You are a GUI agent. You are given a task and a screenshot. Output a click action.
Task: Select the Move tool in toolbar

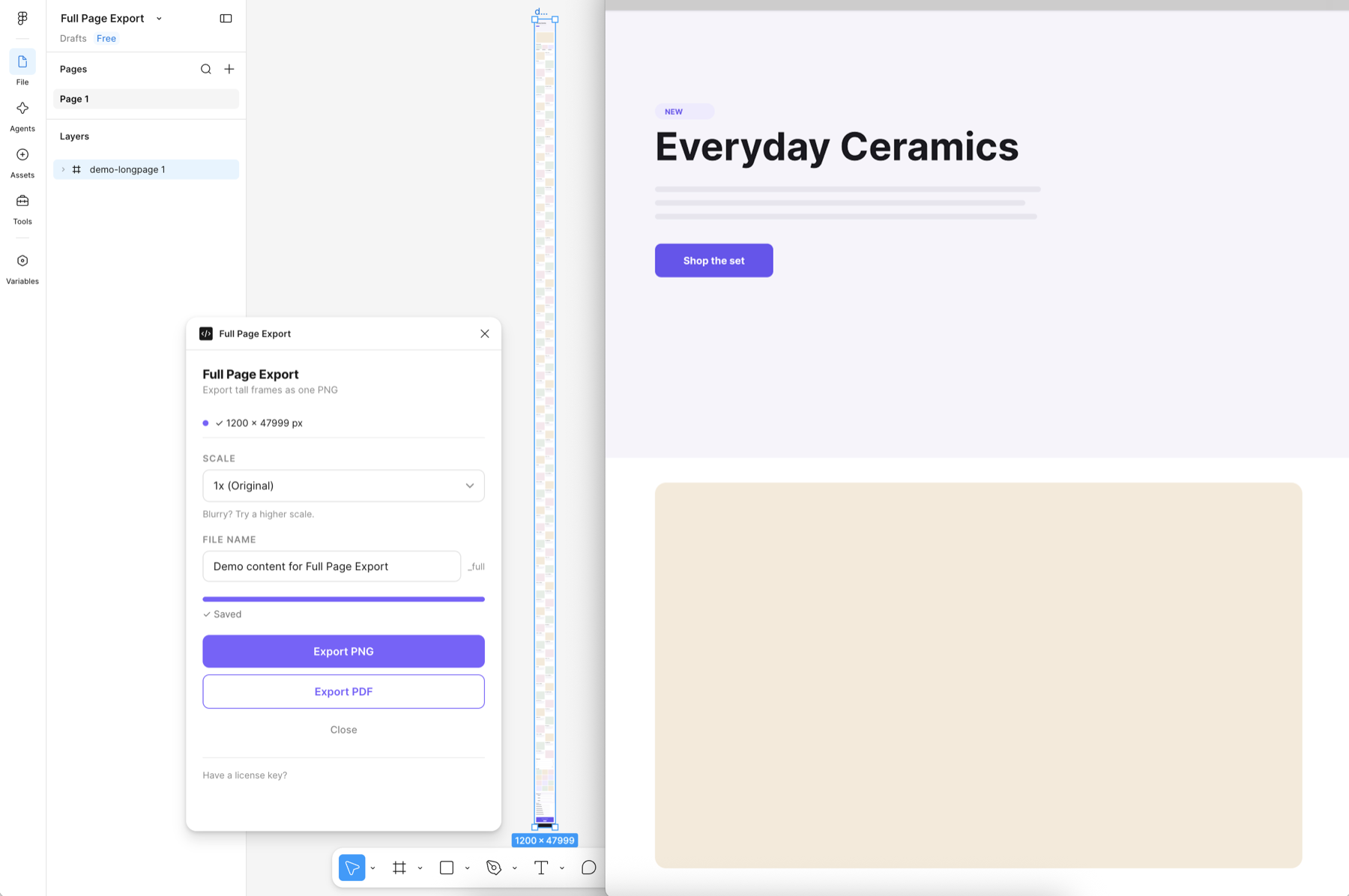352,868
